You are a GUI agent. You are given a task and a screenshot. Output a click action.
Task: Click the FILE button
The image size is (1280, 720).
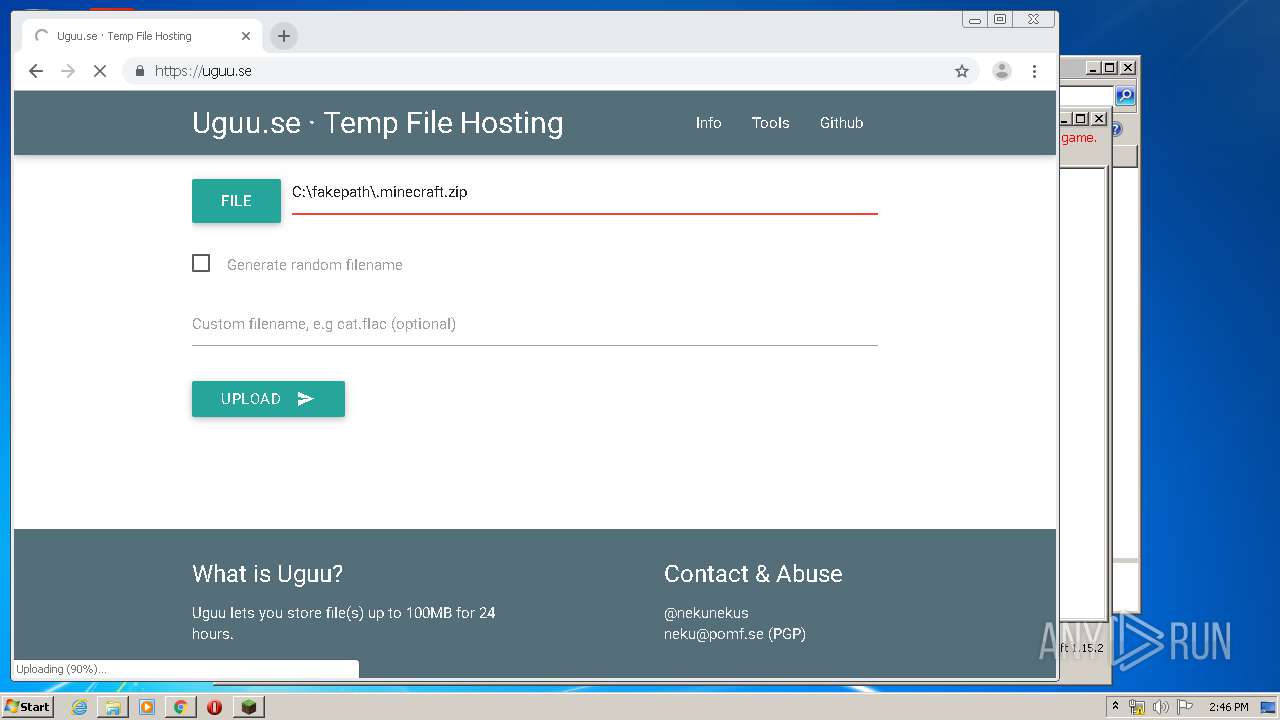point(236,201)
